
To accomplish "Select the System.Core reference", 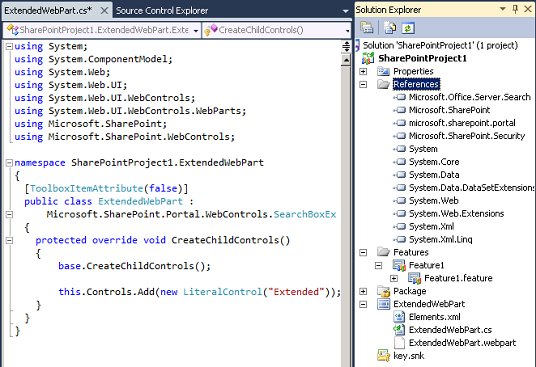I will click(434, 162).
